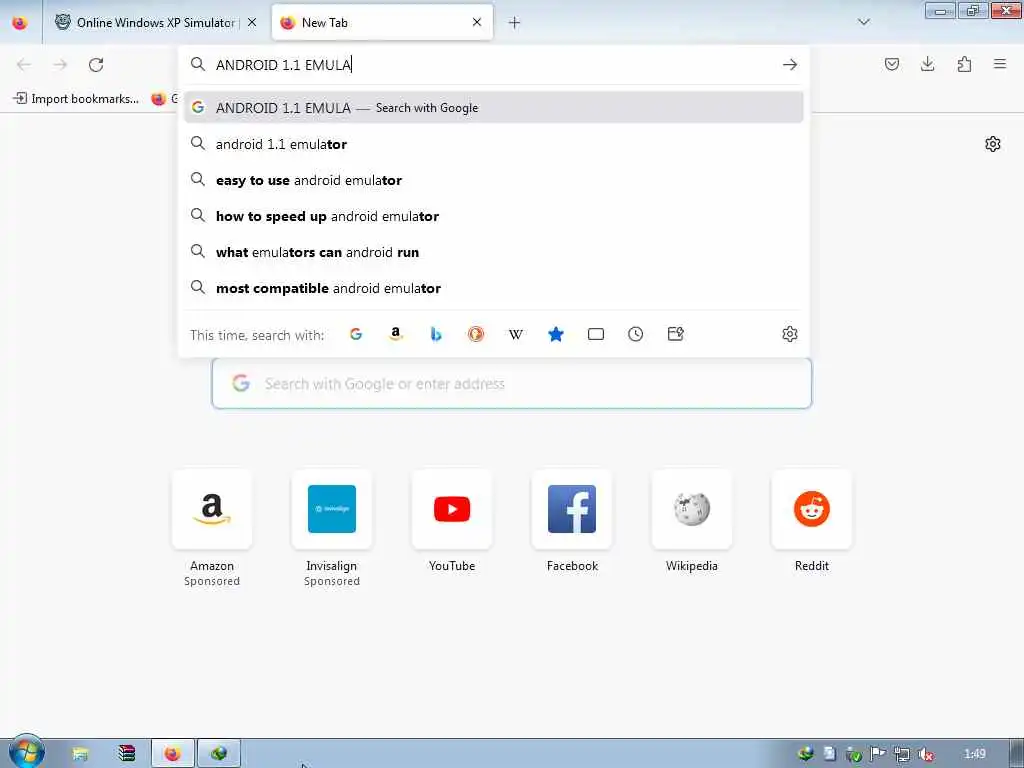The height and width of the screenshot is (768, 1024).
Task: Search in History clock icon
Action: (x=635, y=334)
